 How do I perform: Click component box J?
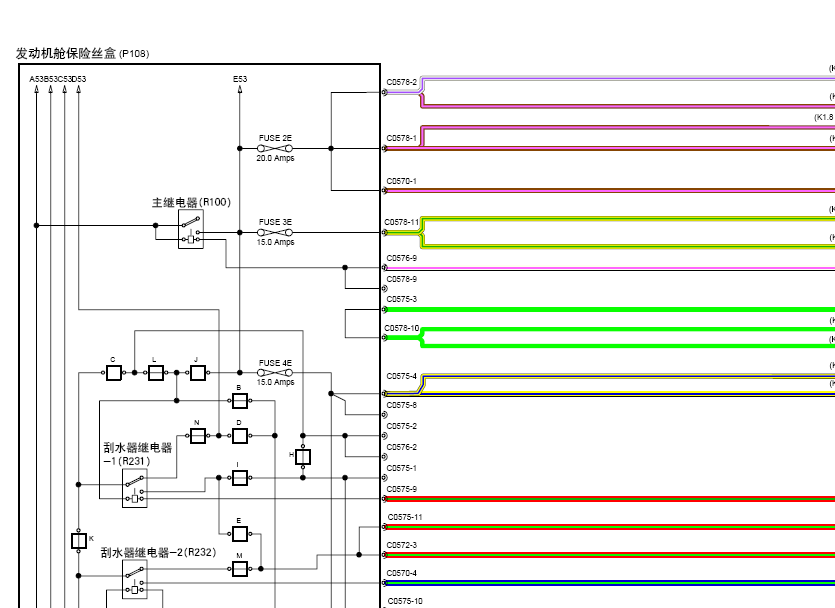coord(198,373)
